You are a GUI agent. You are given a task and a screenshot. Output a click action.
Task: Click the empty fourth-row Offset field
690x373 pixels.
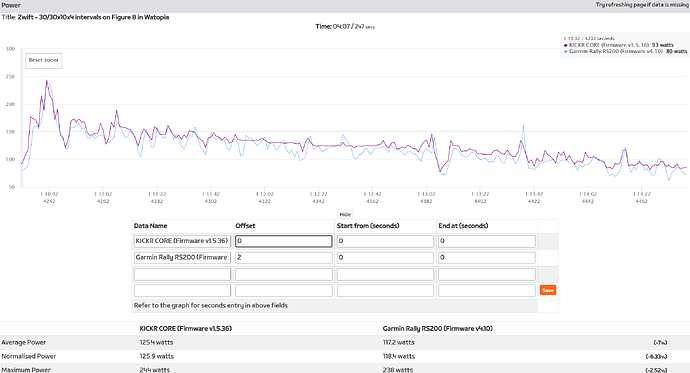tap(284, 290)
